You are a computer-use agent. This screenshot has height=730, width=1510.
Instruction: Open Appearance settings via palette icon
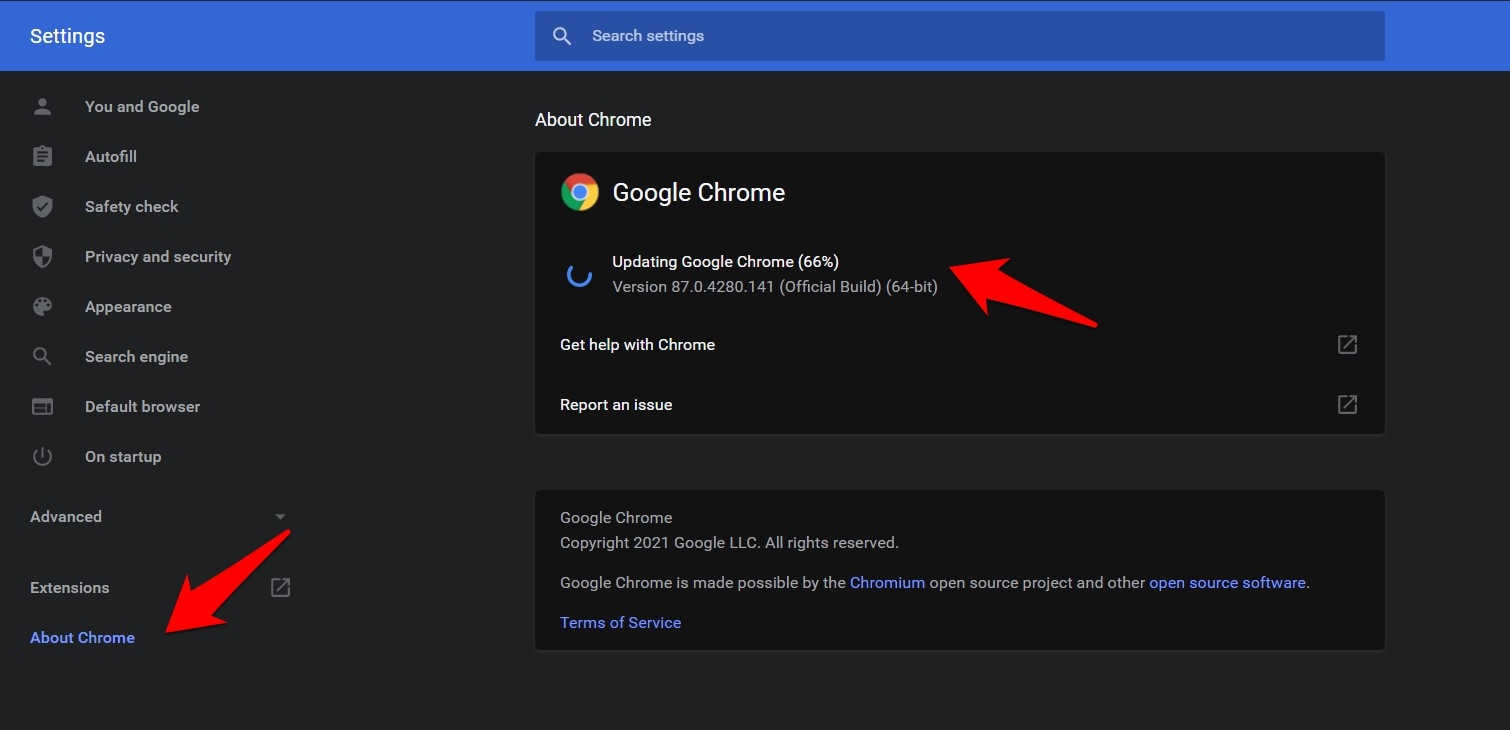tap(42, 306)
